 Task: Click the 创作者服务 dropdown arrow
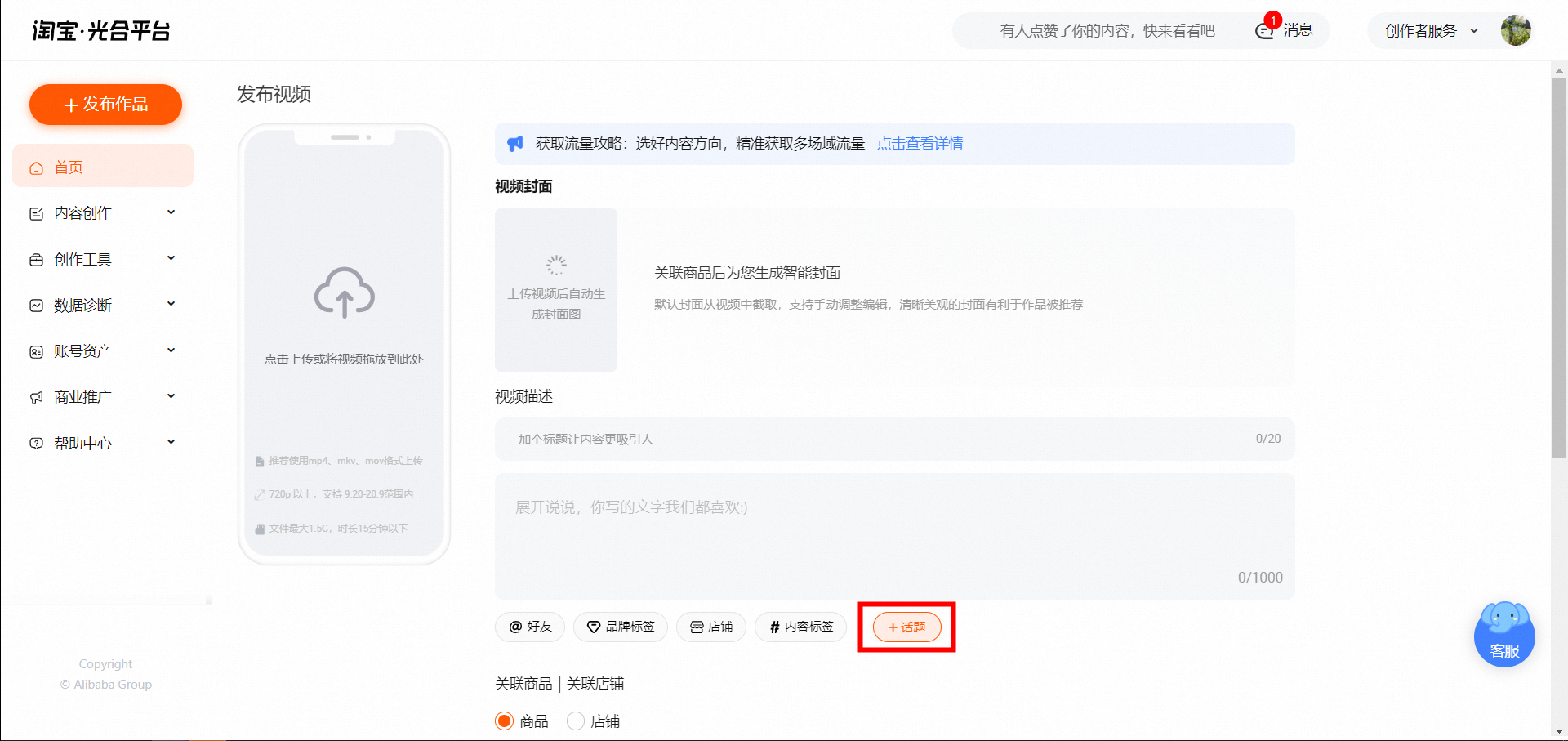pos(1474,31)
